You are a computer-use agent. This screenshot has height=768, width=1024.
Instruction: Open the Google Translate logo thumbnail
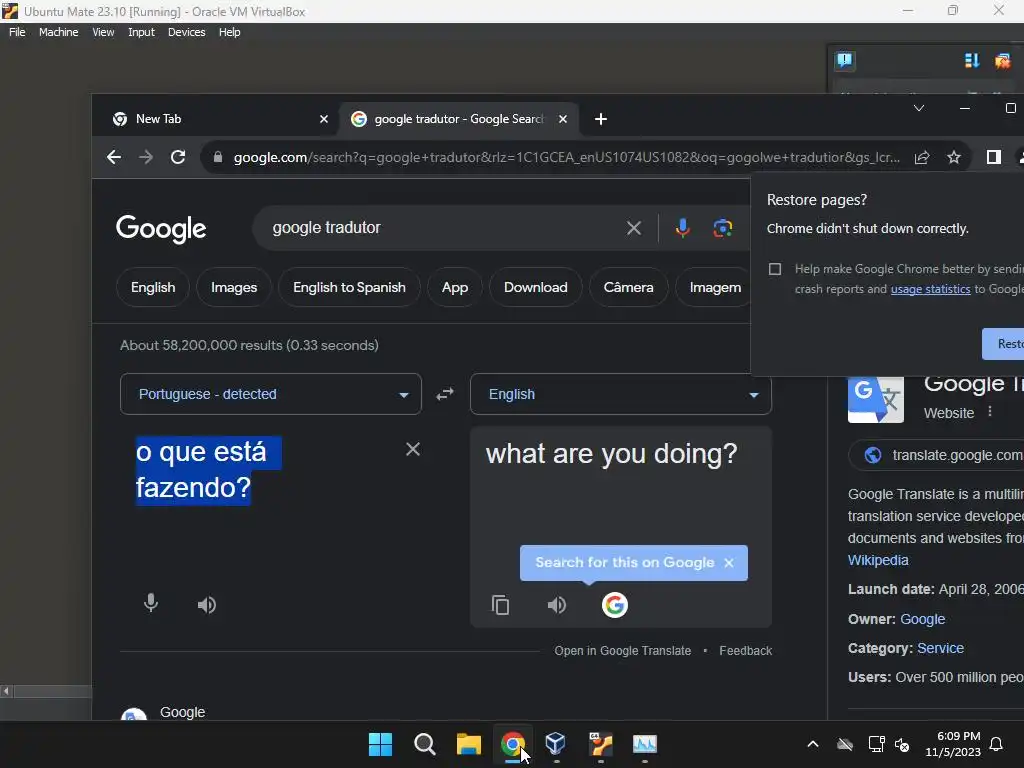(876, 399)
